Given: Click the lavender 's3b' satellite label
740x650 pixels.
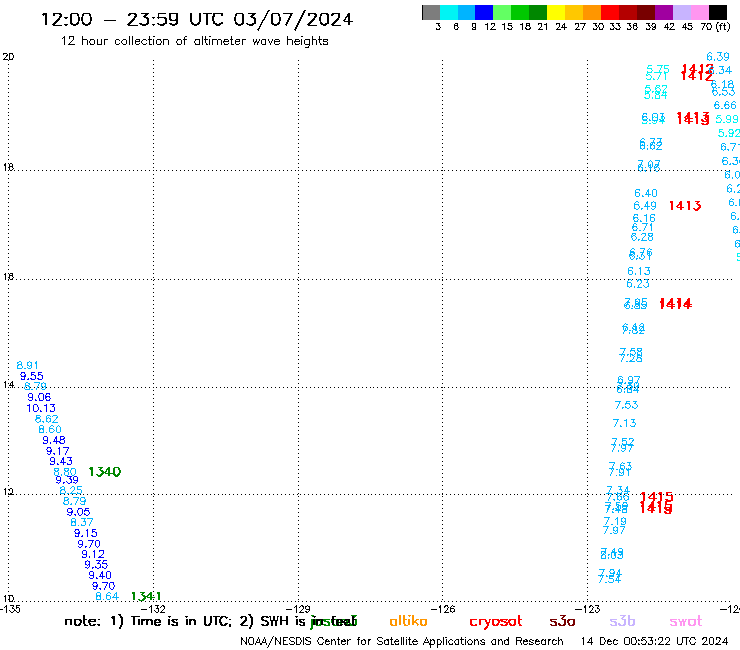Looking at the screenshot, I should point(622,621).
